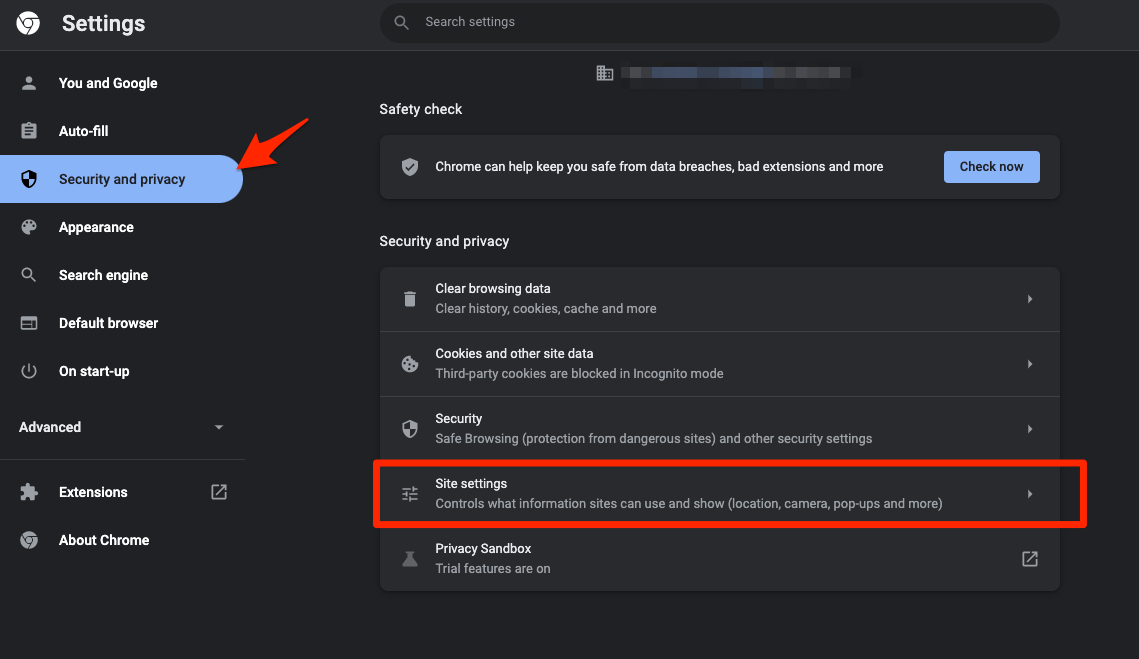Click the organization building icon
Viewport: 1139px width, 659px height.
tap(604, 73)
